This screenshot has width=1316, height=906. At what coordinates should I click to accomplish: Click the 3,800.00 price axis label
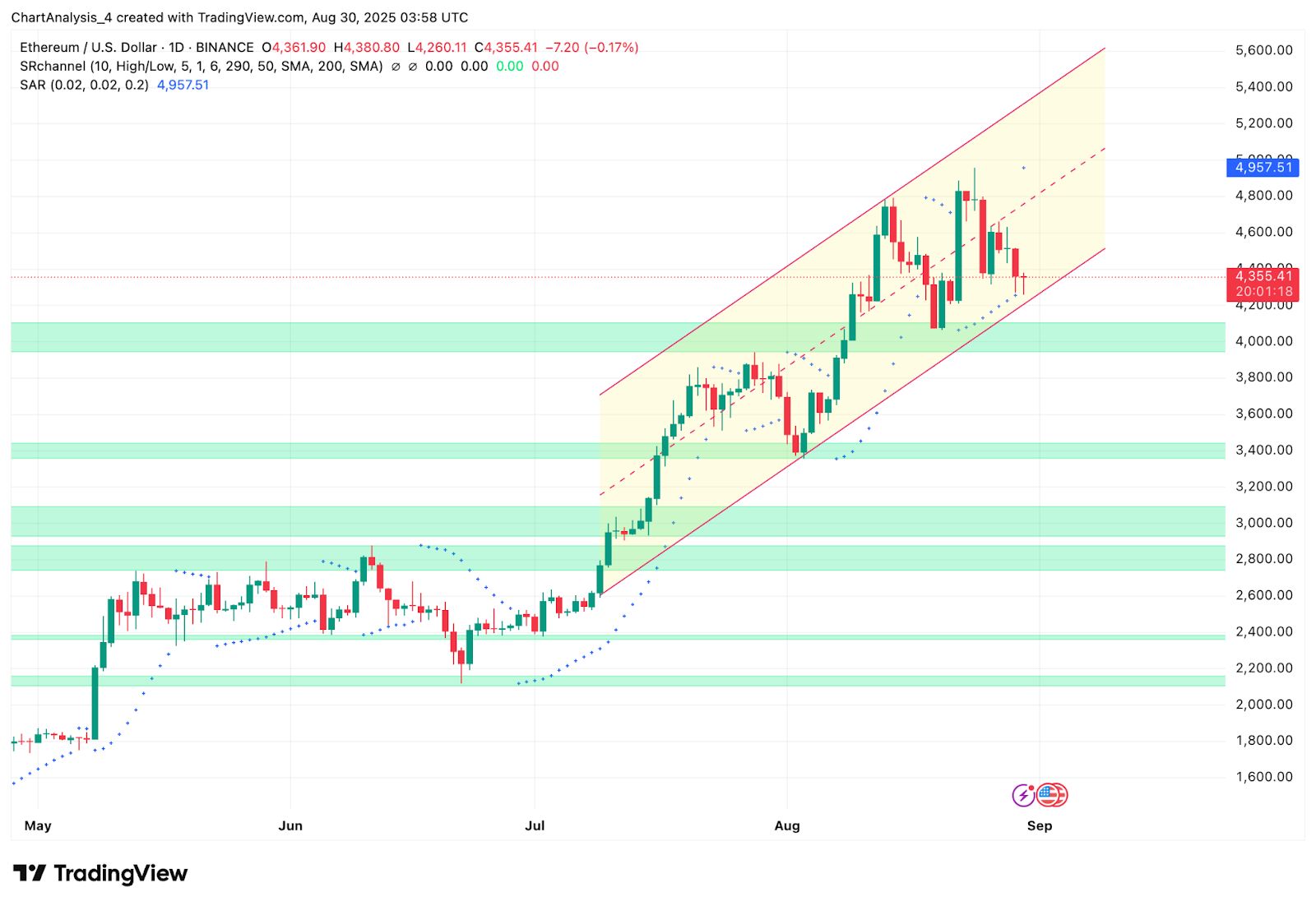click(x=1263, y=377)
